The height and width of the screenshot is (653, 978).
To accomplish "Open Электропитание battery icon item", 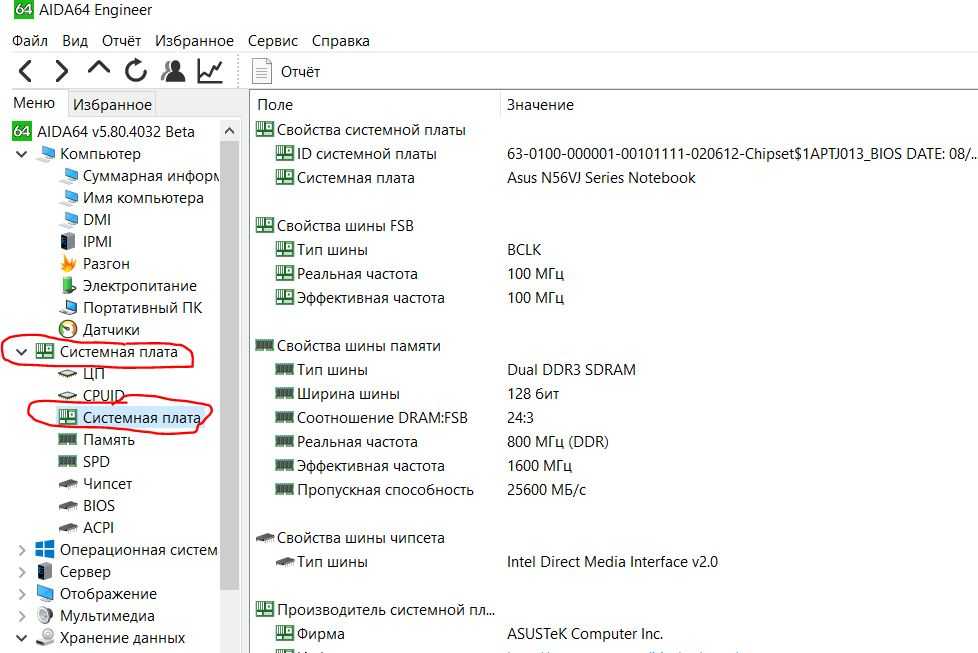I will pos(128,286).
